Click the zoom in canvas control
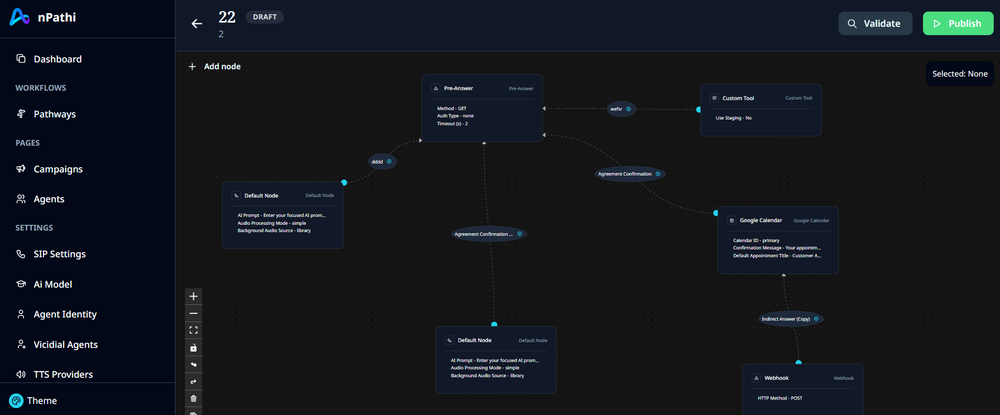1000x415 pixels. pos(194,296)
